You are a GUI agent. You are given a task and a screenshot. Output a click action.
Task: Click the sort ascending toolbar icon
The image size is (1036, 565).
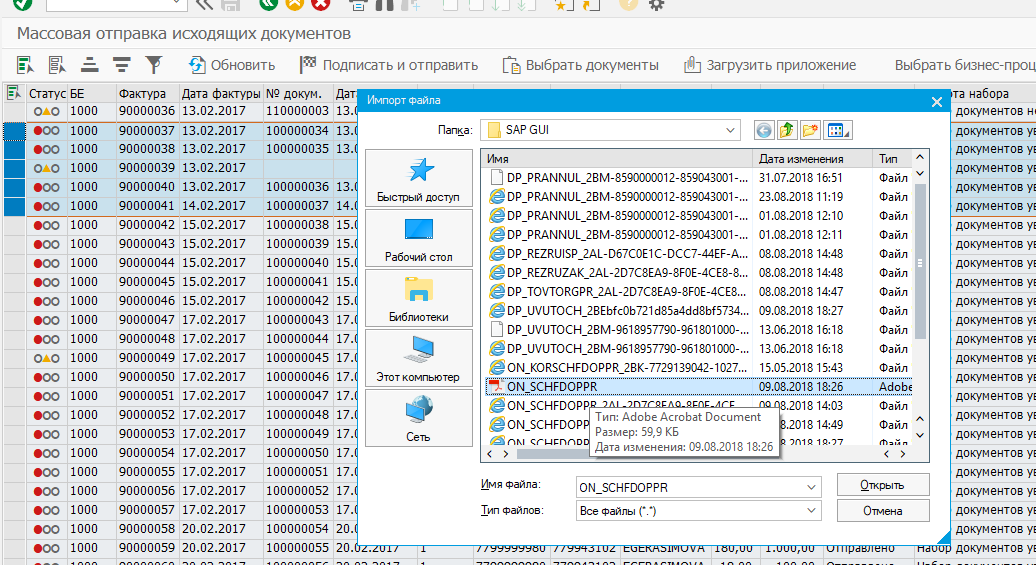tap(89, 65)
